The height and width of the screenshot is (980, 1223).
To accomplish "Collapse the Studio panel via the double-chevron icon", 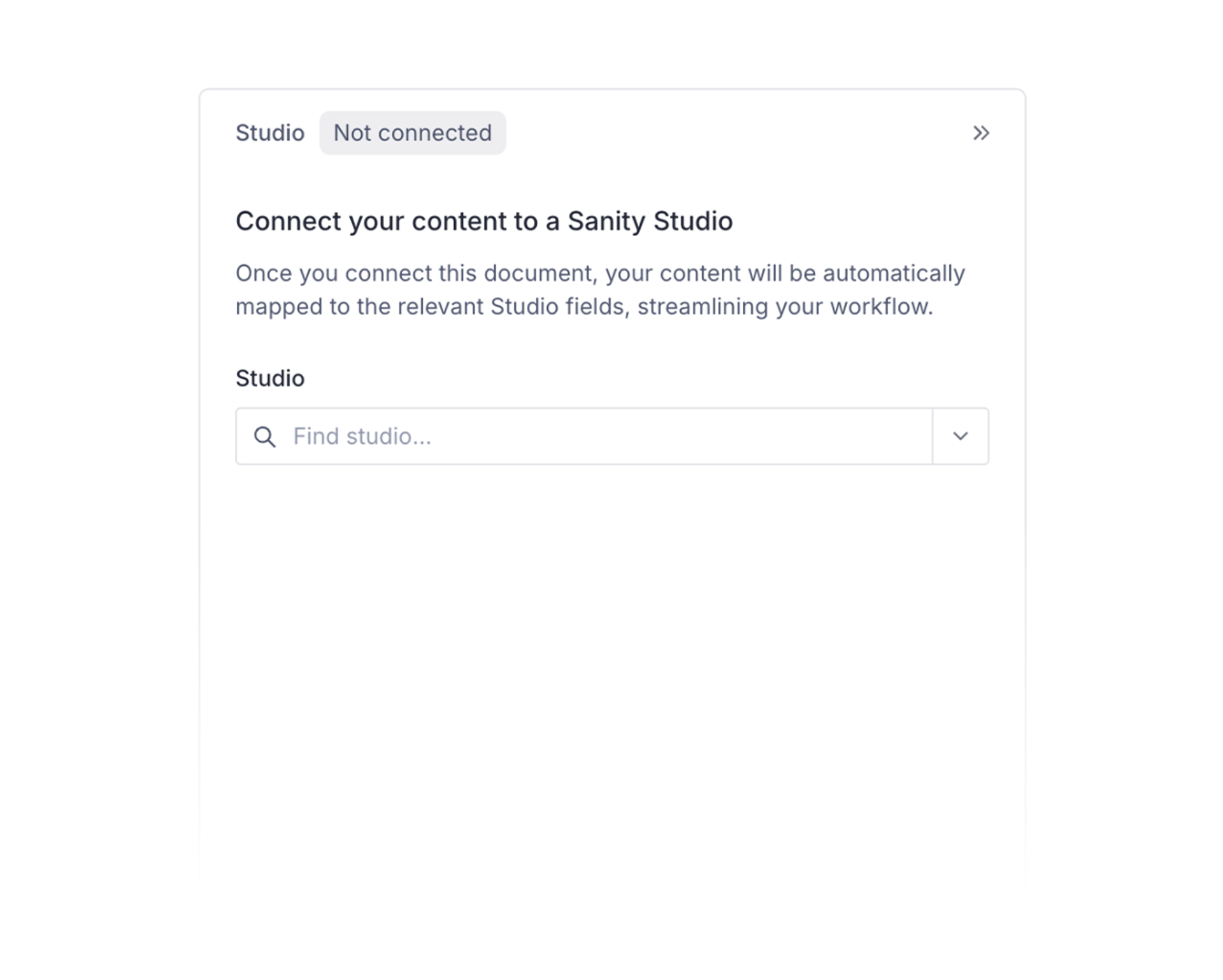I will tap(982, 132).
